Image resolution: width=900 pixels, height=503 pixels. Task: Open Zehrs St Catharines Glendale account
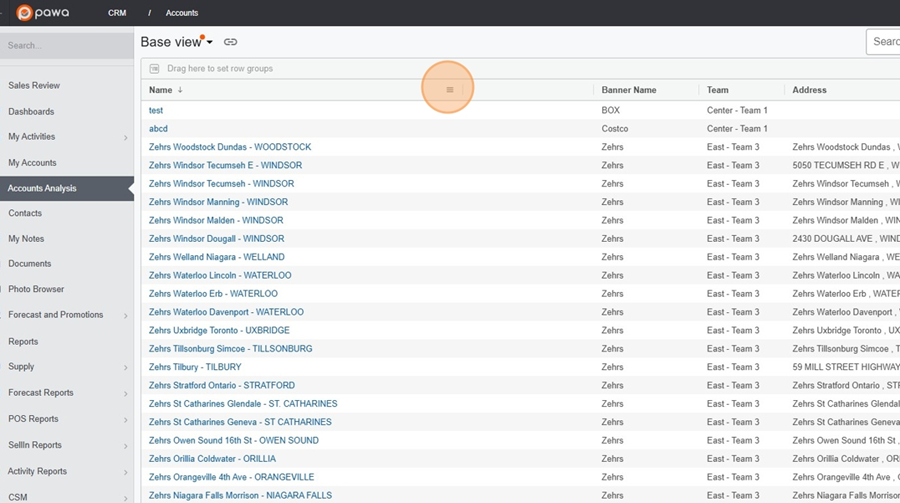pos(243,404)
